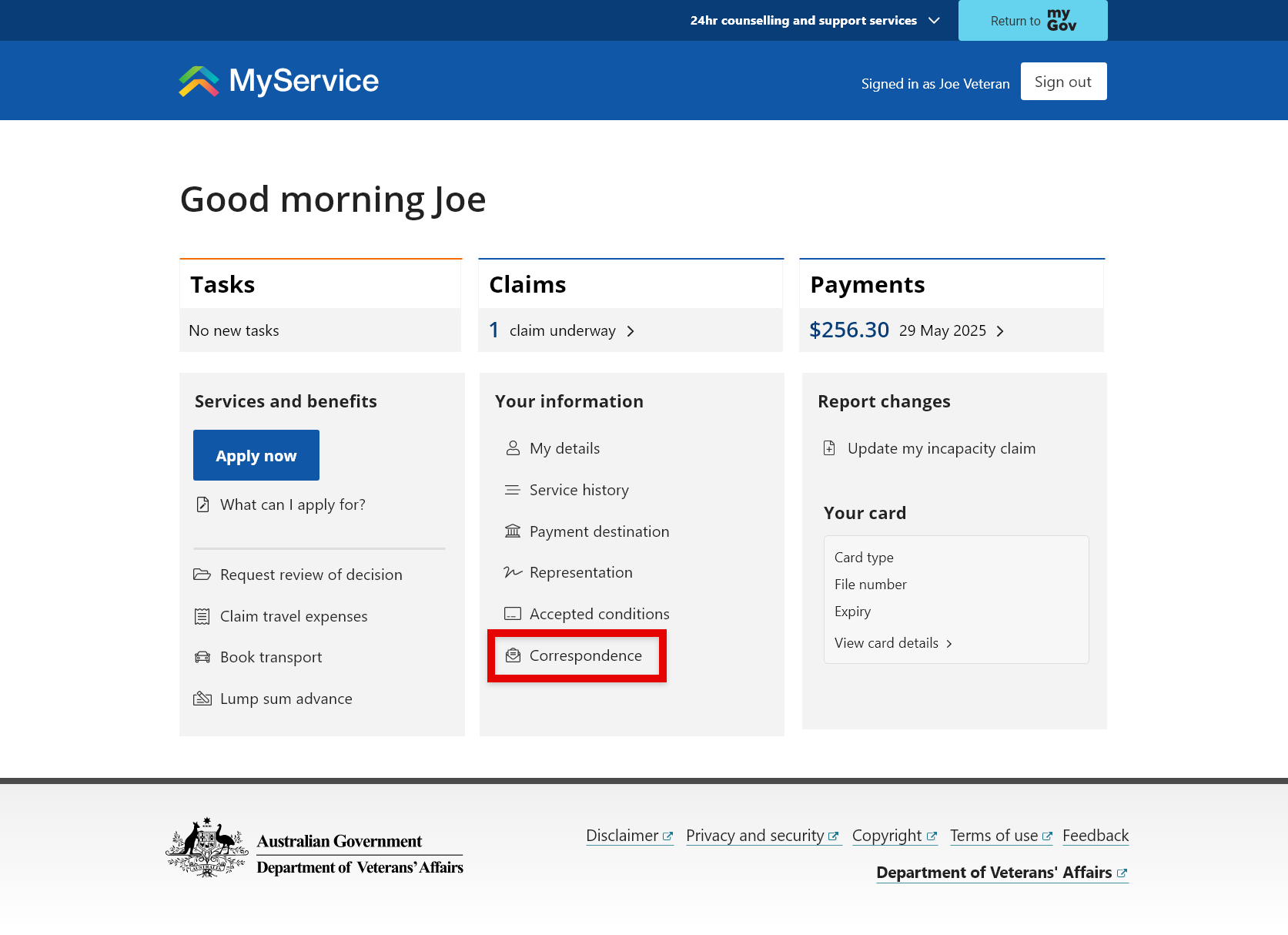Select Claim travel expenses

click(293, 615)
